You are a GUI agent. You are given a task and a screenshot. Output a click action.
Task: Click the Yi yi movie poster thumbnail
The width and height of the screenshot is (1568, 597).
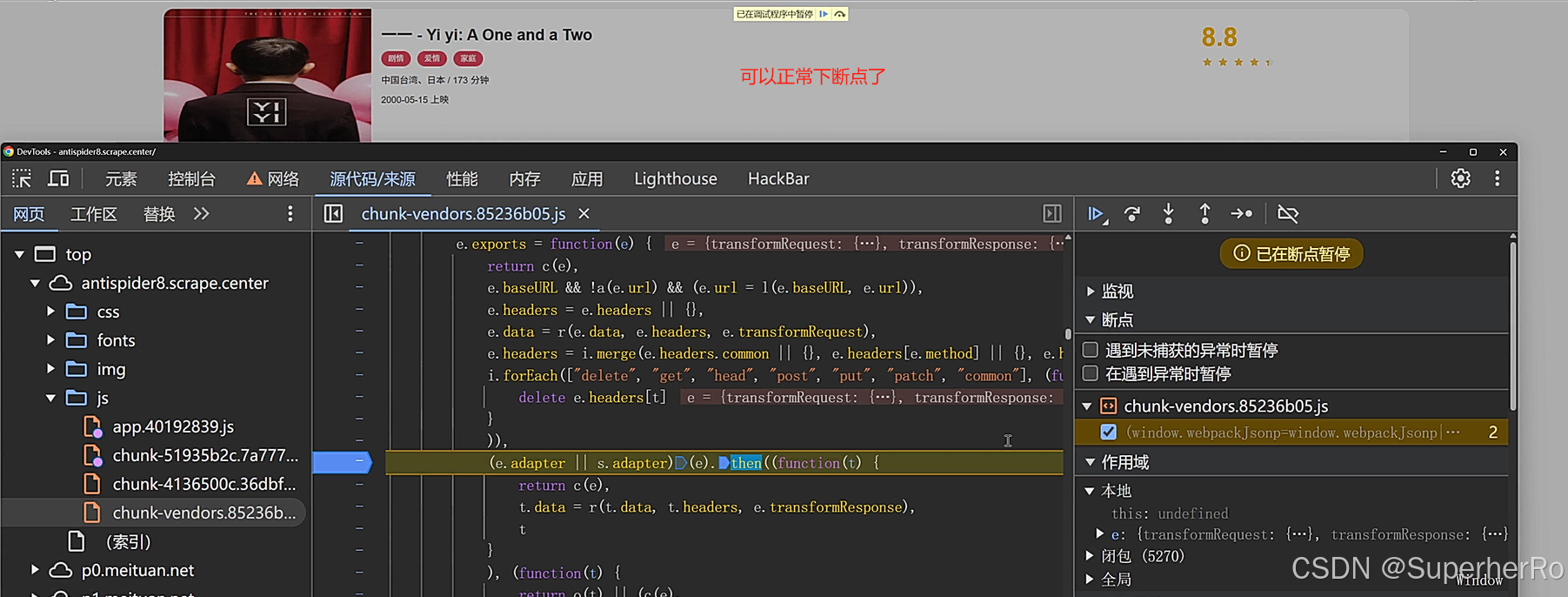pyautogui.click(x=268, y=75)
